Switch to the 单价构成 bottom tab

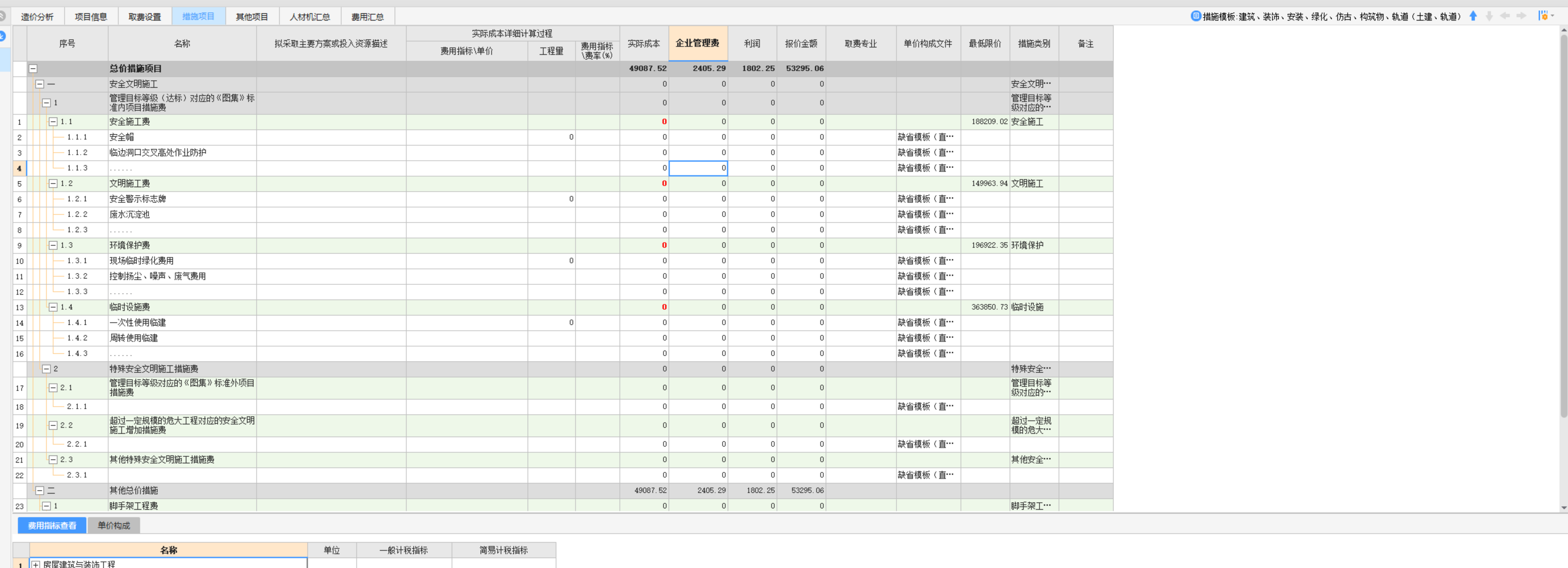[114, 525]
